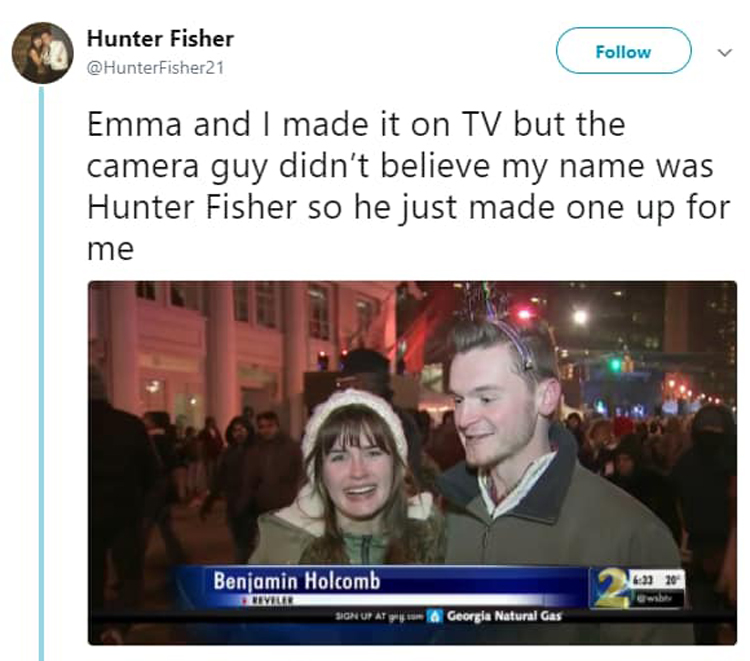This screenshot has height=661, width=750.
Task: Expand the chevron menu beside Follow
Action: [724, 52]
